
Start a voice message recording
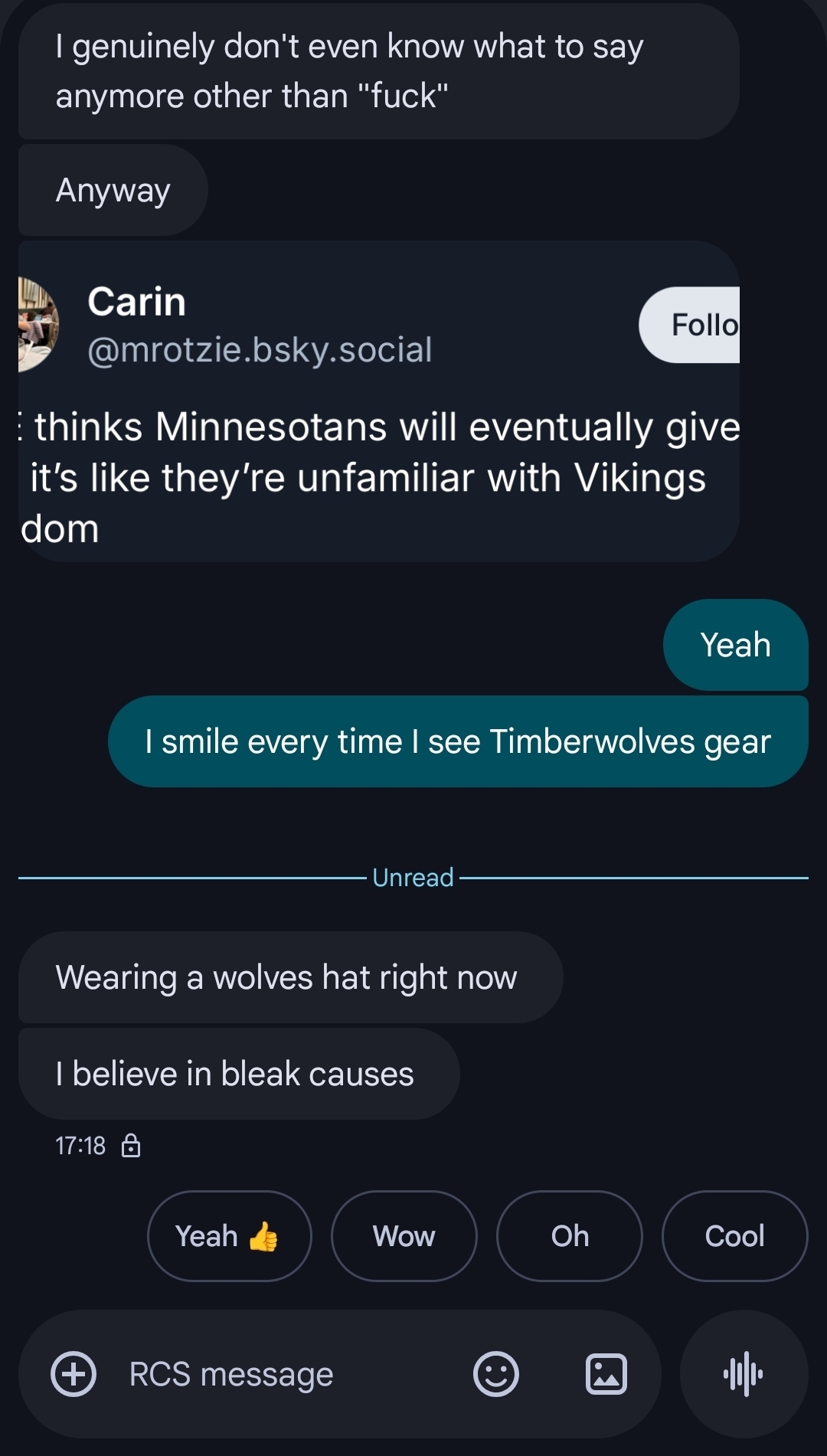743,1374
